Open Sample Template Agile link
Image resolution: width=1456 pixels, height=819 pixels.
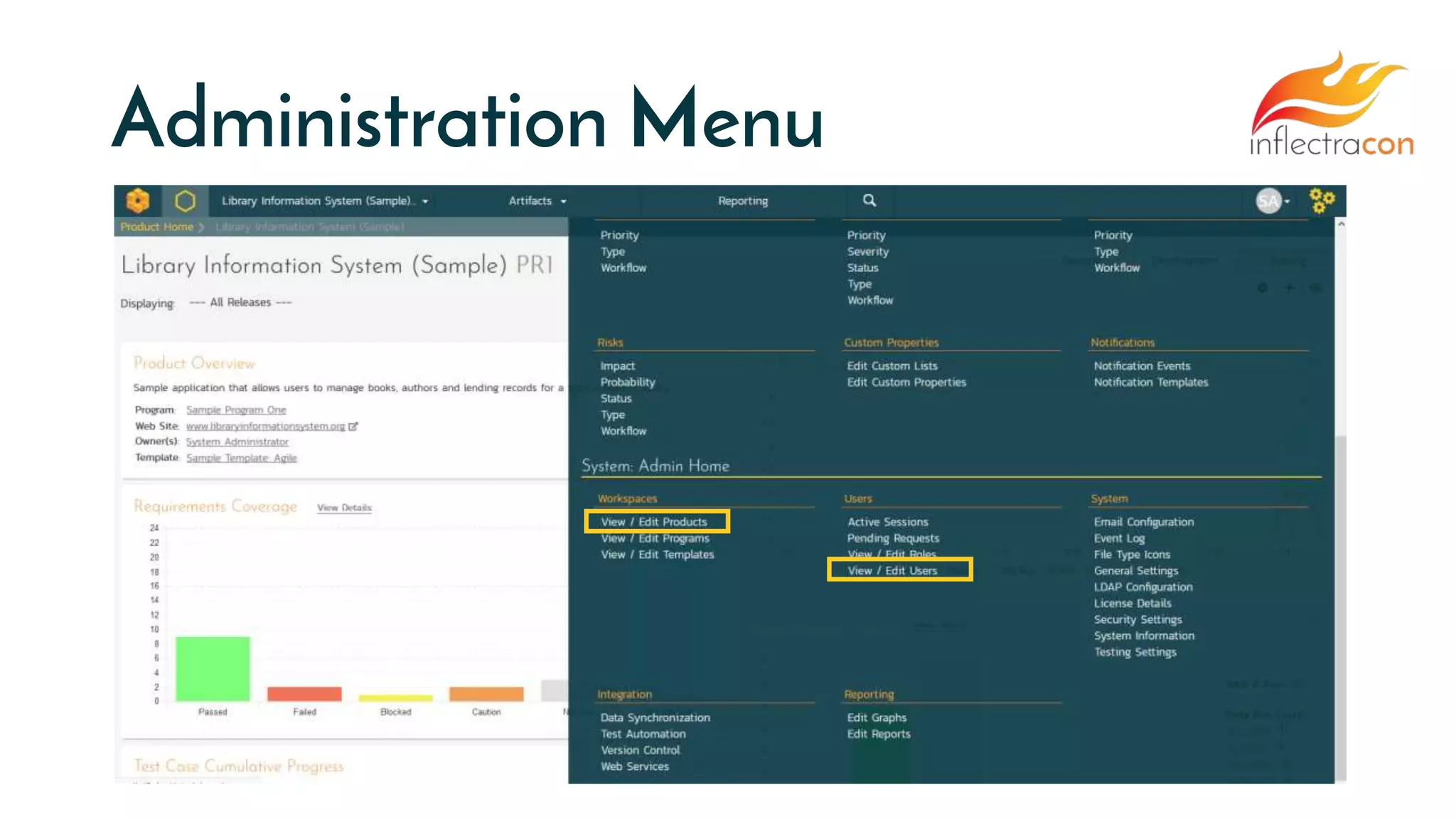pos(242,459)
